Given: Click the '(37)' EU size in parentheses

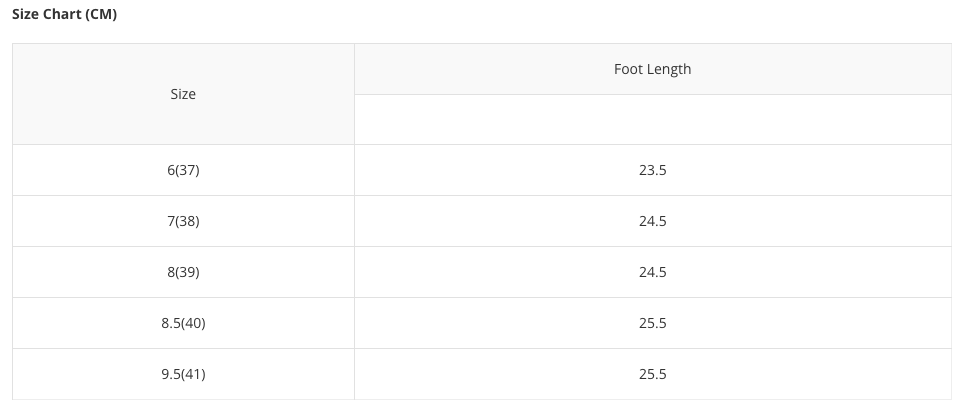Looking at the screenshot, I should [187, 170].
